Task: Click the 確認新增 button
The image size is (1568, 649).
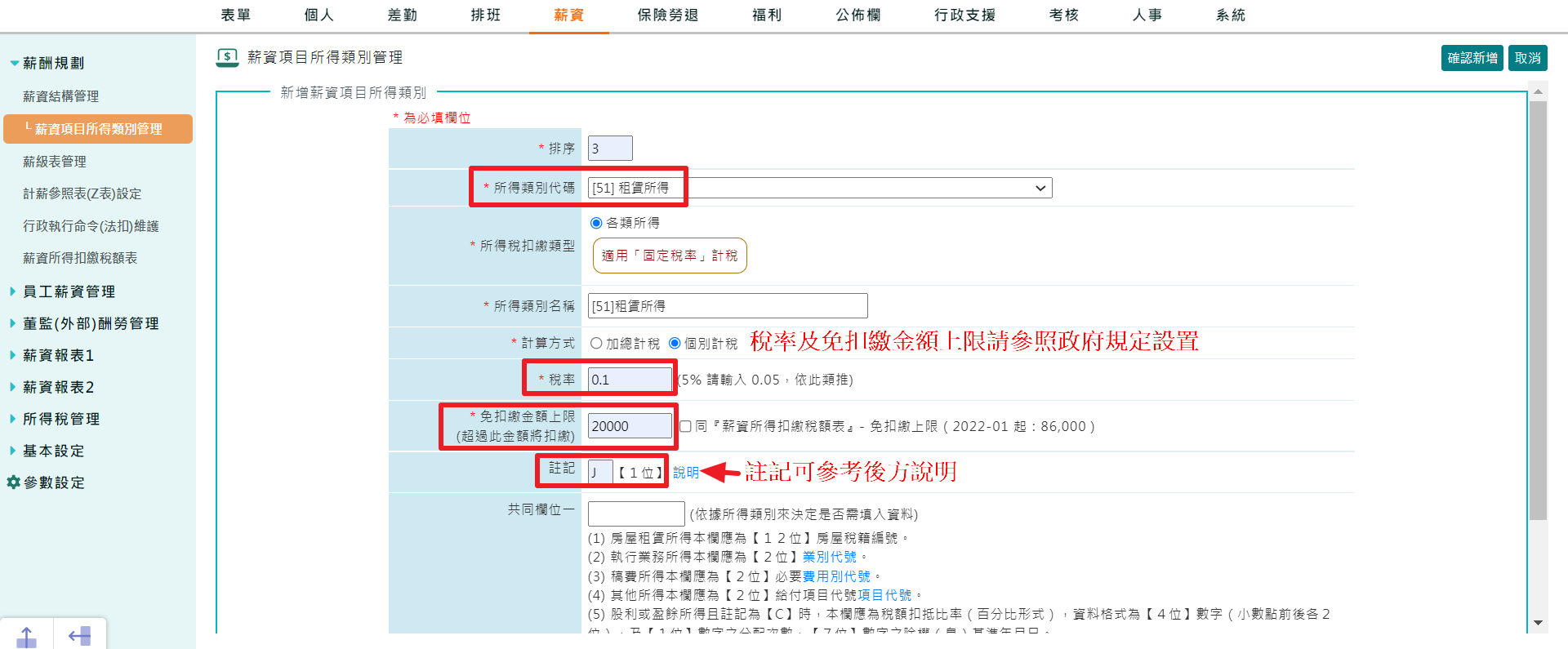Action: [1472, 58]
